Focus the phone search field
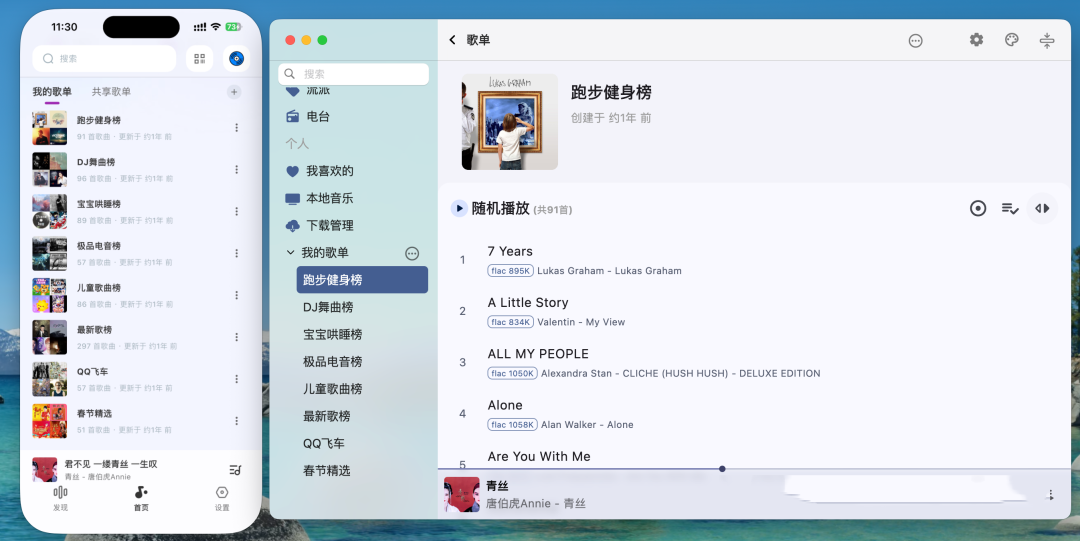This screenshot has width=1080, height=541. pyautogui.click(x=105, y=59)
